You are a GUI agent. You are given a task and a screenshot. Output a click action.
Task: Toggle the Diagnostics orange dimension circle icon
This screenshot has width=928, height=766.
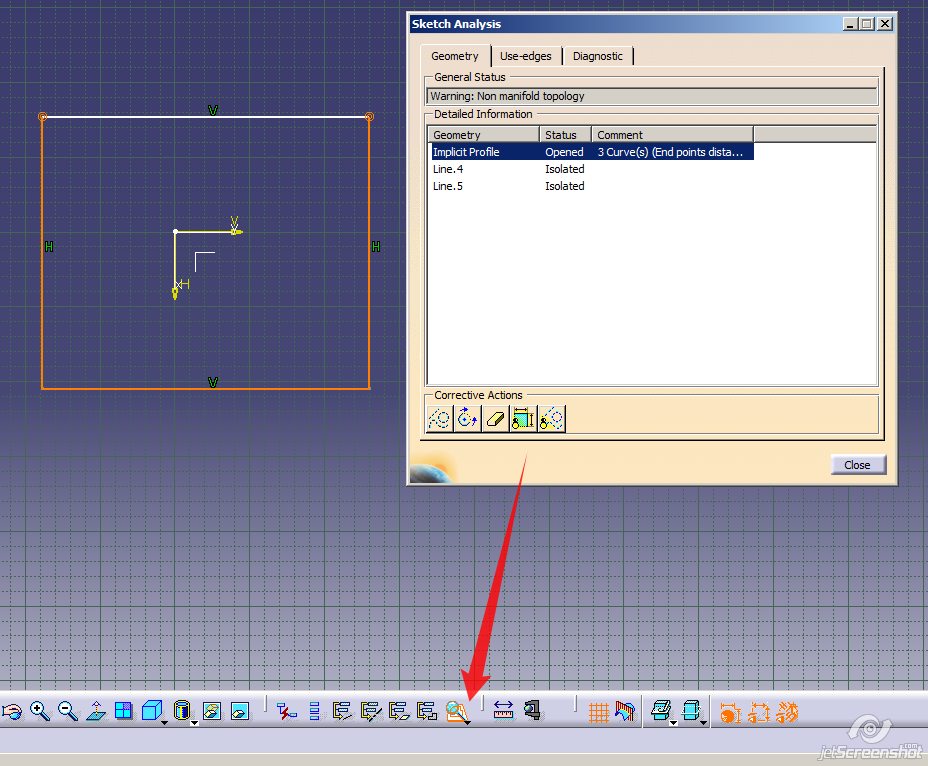pos(730,712)
